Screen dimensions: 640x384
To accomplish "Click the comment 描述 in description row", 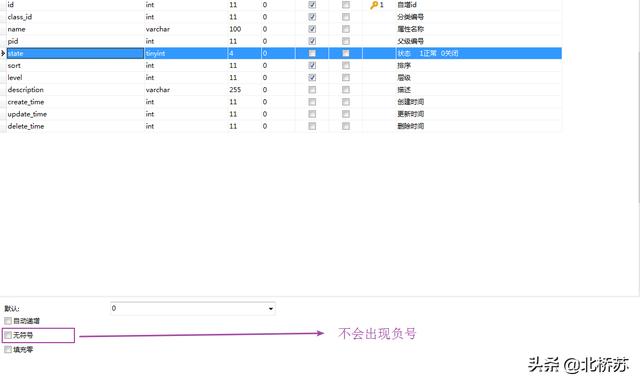I will tap(404, 90).
